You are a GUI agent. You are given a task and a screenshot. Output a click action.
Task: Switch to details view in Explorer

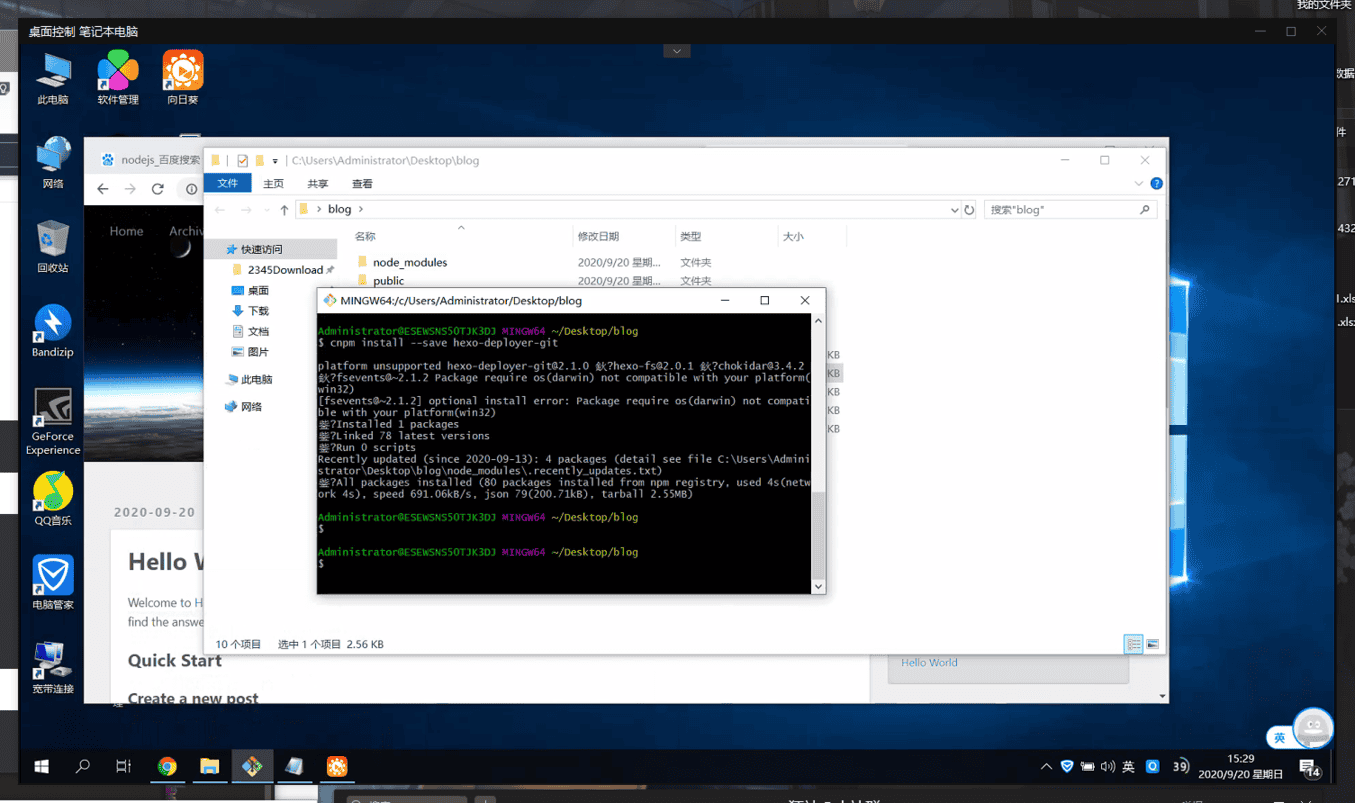pos(1133,645)
